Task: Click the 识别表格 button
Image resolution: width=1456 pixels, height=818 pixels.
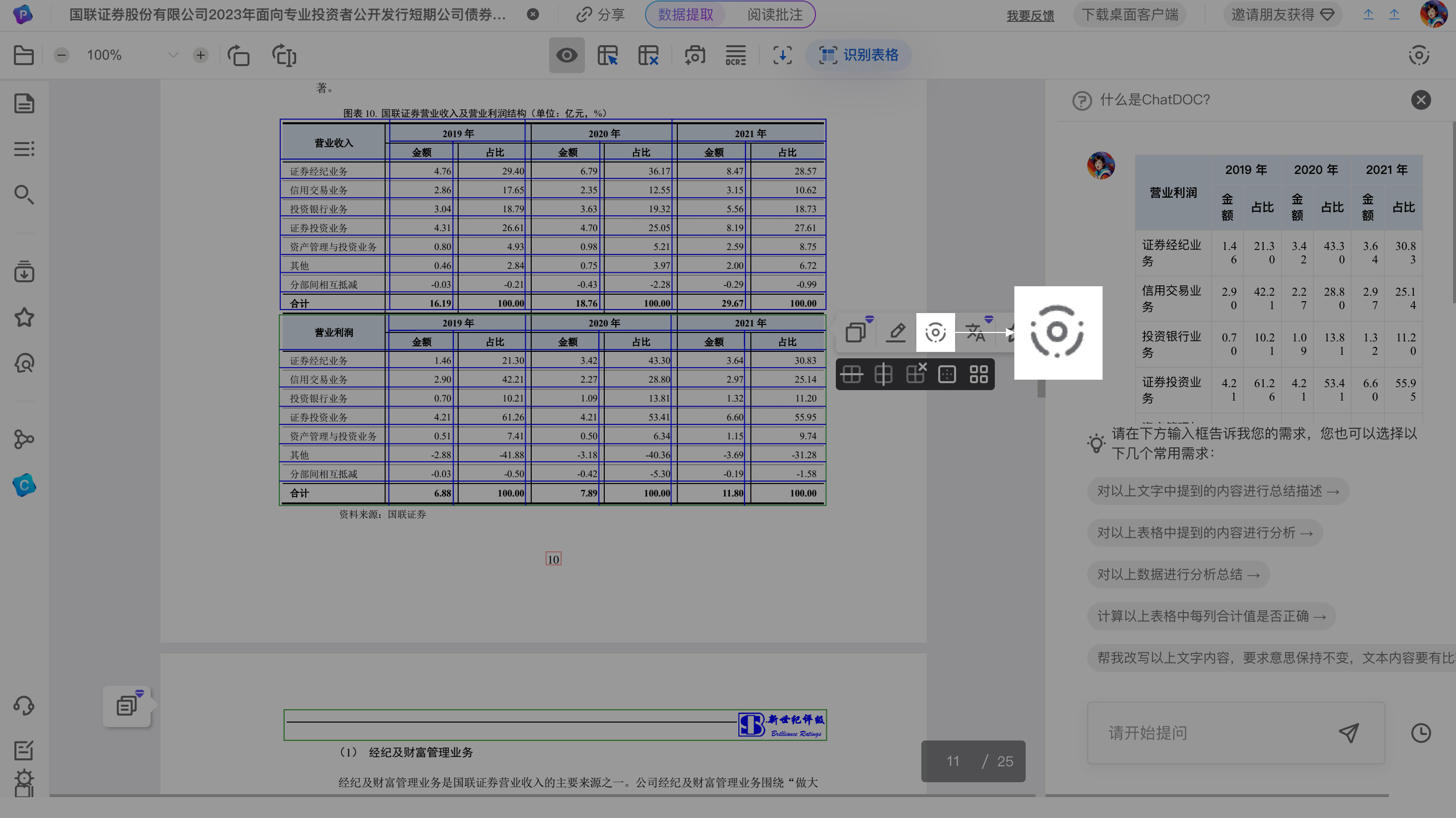Action: pyautogui.click(x=859, y=55)
